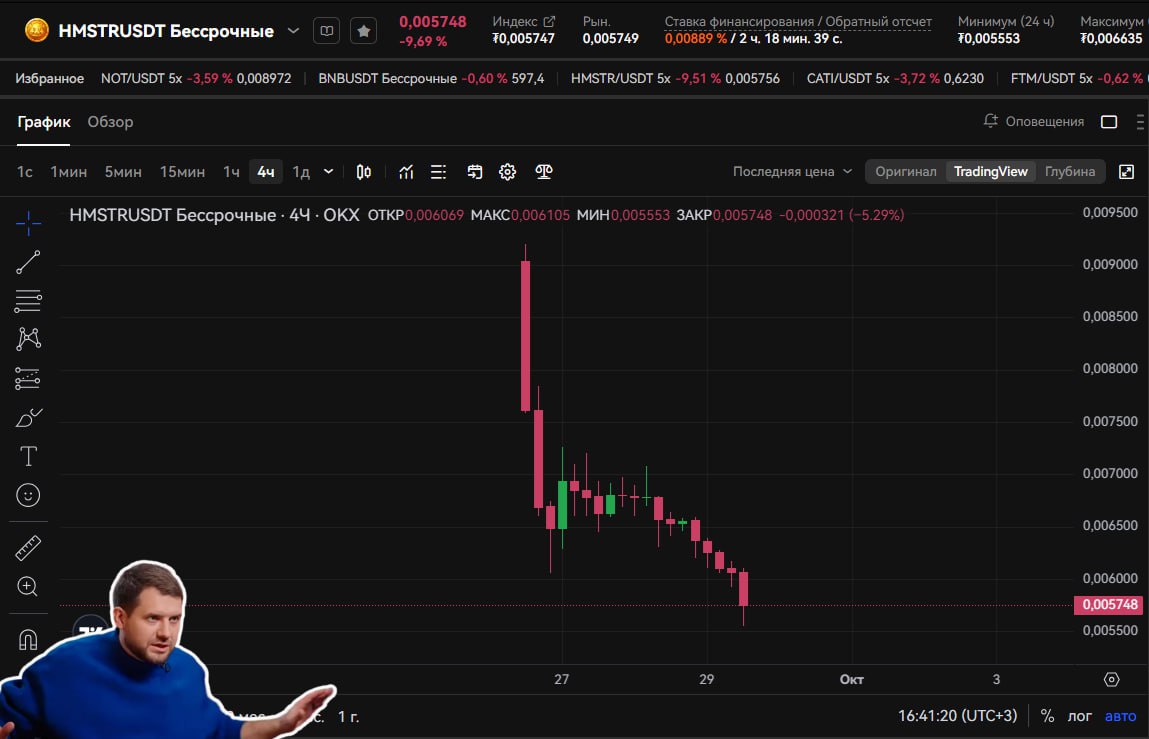Select the 1мин timeframe
The width and height of the screenshot is (1149, 739).
(69, 172)
